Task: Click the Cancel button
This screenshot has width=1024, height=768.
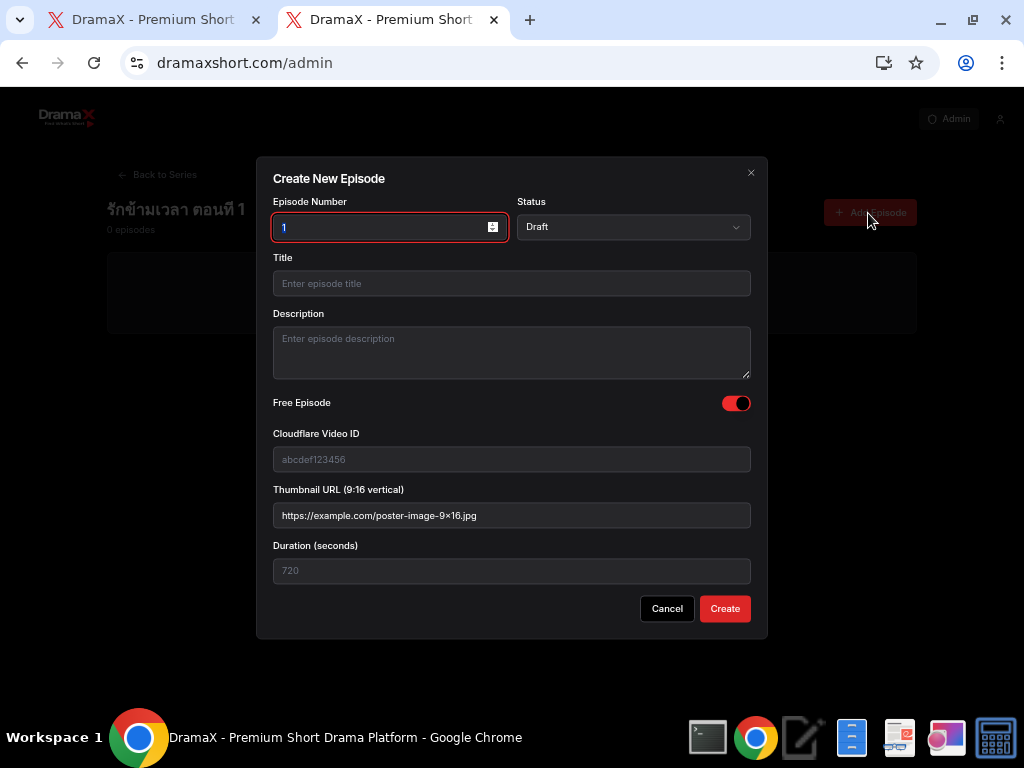Action: 667,608
